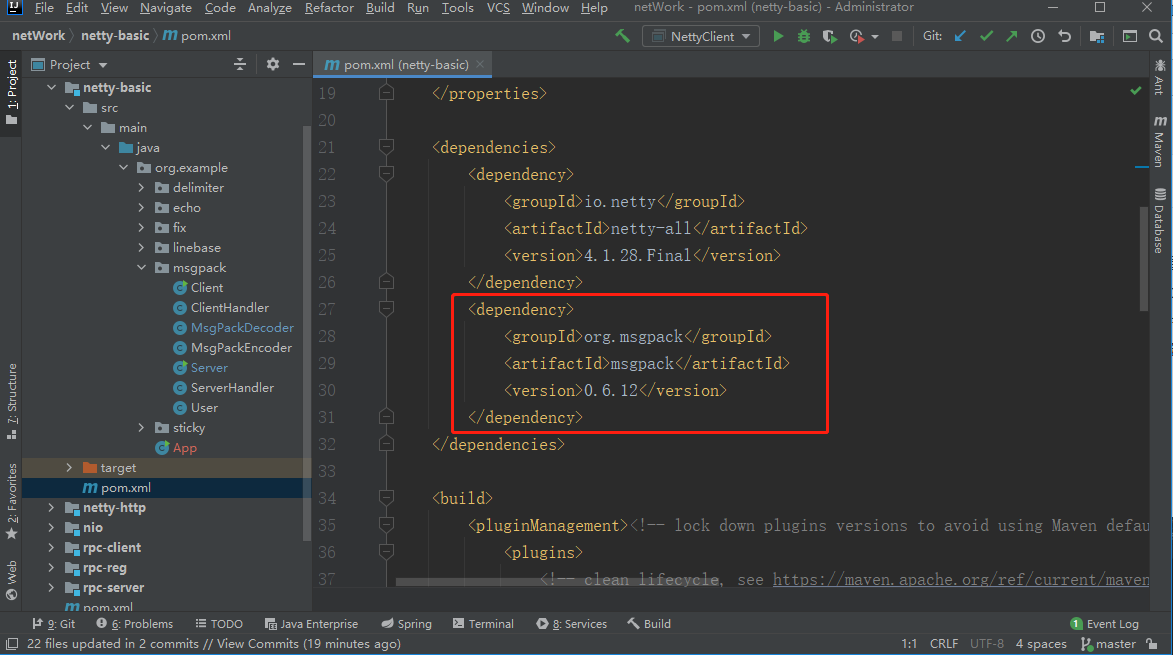Open the VCS menu
1173x655 pixels.
click(498, 7)
